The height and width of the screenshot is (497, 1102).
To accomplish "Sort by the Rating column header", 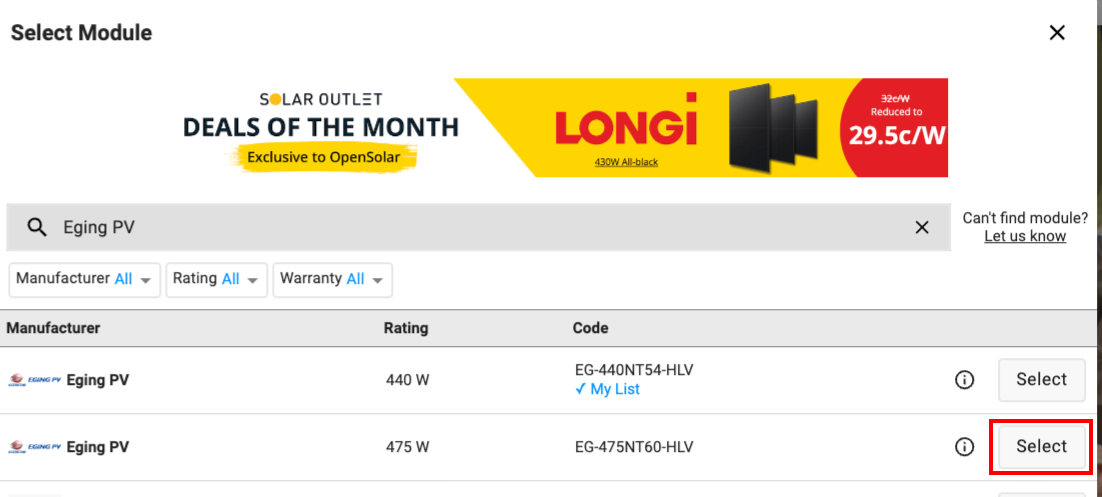I will 406,328.
